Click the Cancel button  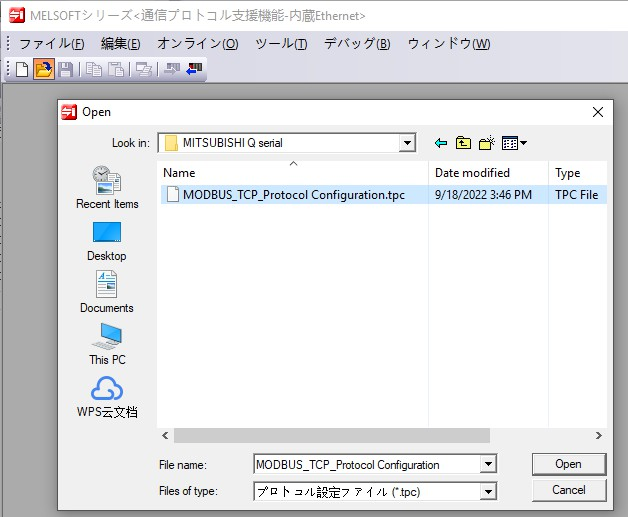pos(569,490)
